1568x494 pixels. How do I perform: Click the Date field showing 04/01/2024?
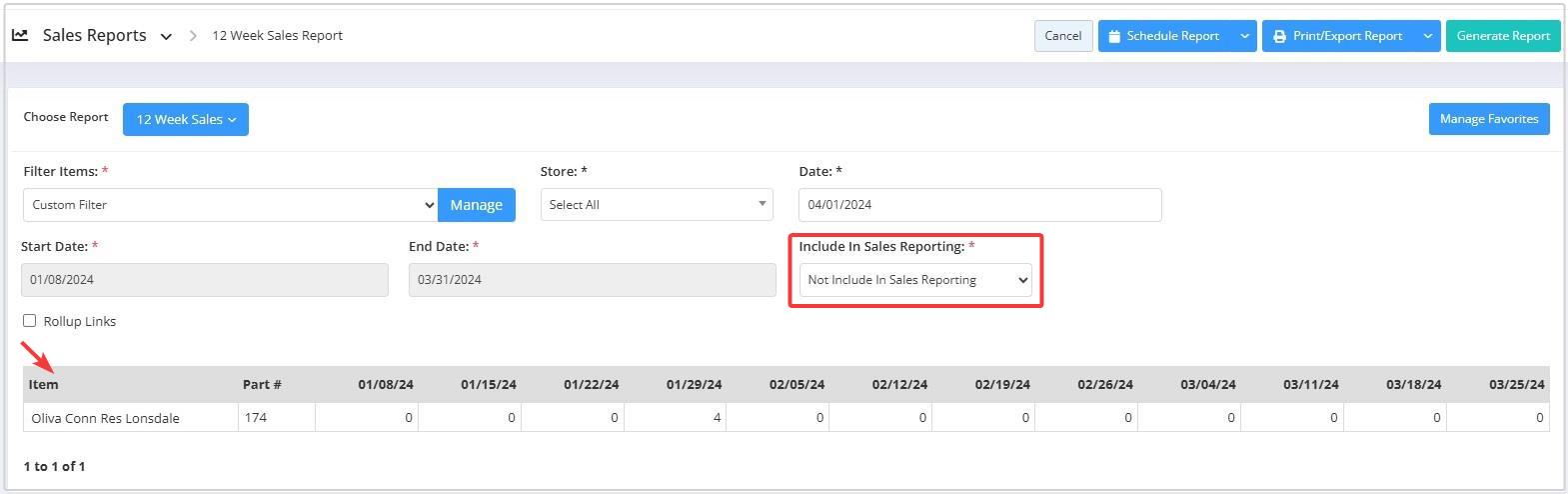tap(980, 204)
